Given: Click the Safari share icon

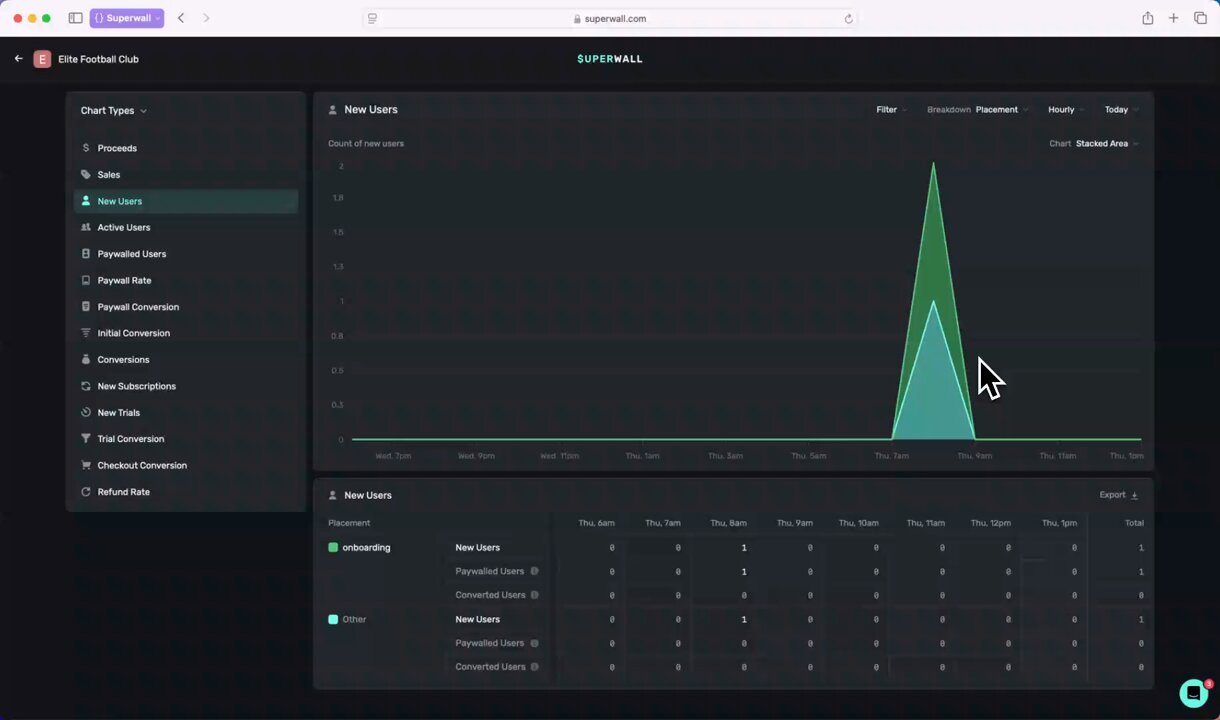Looking at the screenshot, I should (x=1148, y=18).
